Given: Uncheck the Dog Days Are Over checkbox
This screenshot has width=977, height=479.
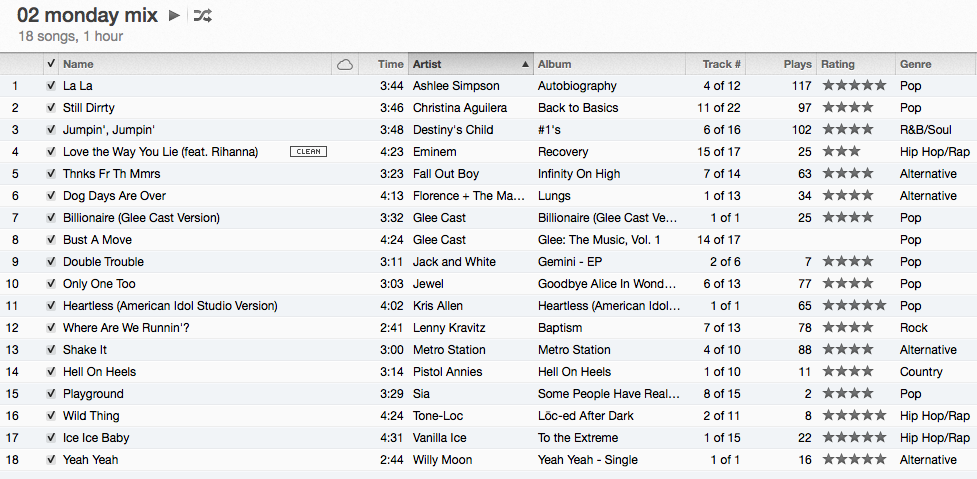Looking at the screenshot, I should tap(51, 196).
